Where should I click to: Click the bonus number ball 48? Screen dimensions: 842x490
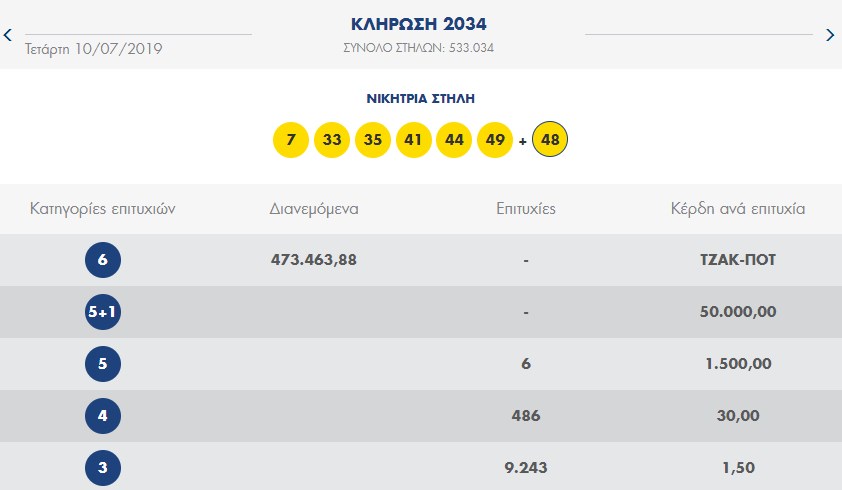(550, 140)
